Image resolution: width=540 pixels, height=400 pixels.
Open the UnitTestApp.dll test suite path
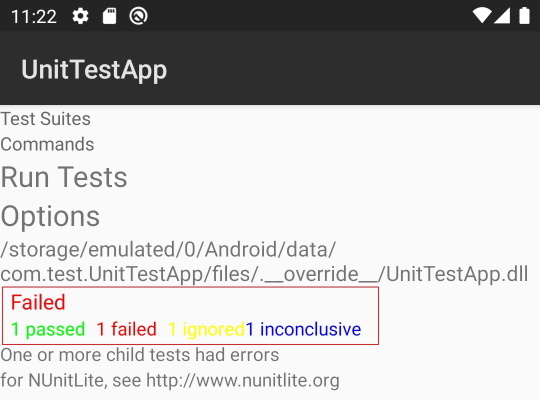click(264, 261)
